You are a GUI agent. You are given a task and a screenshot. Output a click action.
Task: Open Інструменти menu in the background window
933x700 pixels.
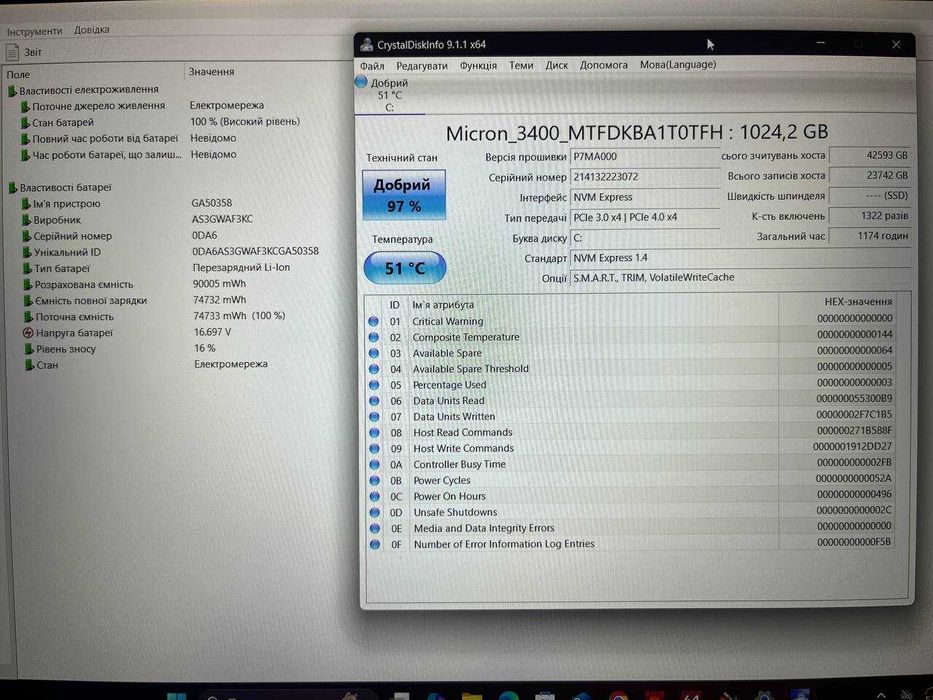(x=34, y=31)
